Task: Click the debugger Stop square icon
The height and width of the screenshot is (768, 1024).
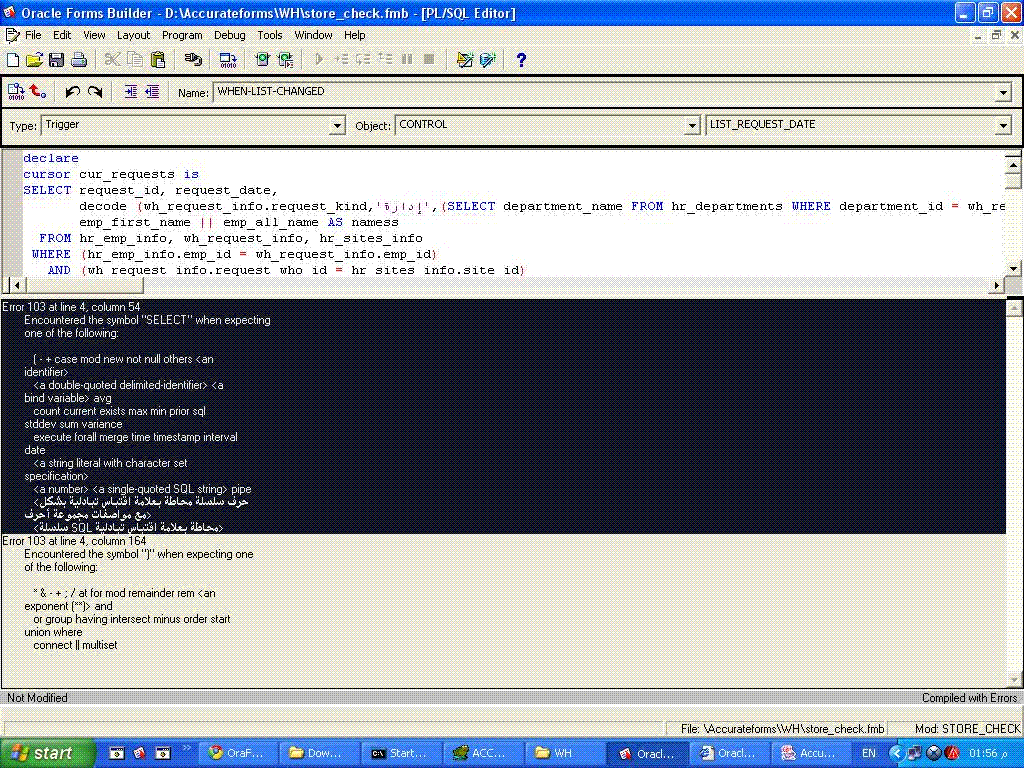Action: point(429,60)
